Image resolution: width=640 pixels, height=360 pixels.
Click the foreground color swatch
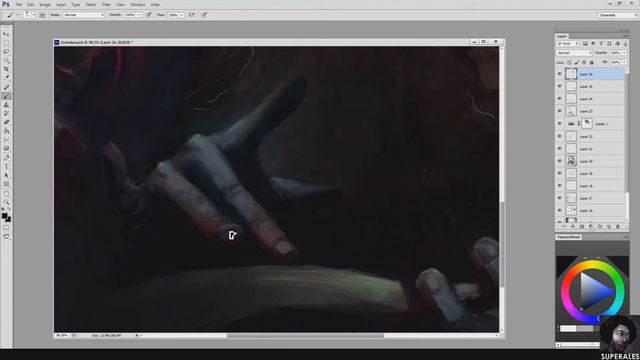pyautogui.click(x=4, y=216)
